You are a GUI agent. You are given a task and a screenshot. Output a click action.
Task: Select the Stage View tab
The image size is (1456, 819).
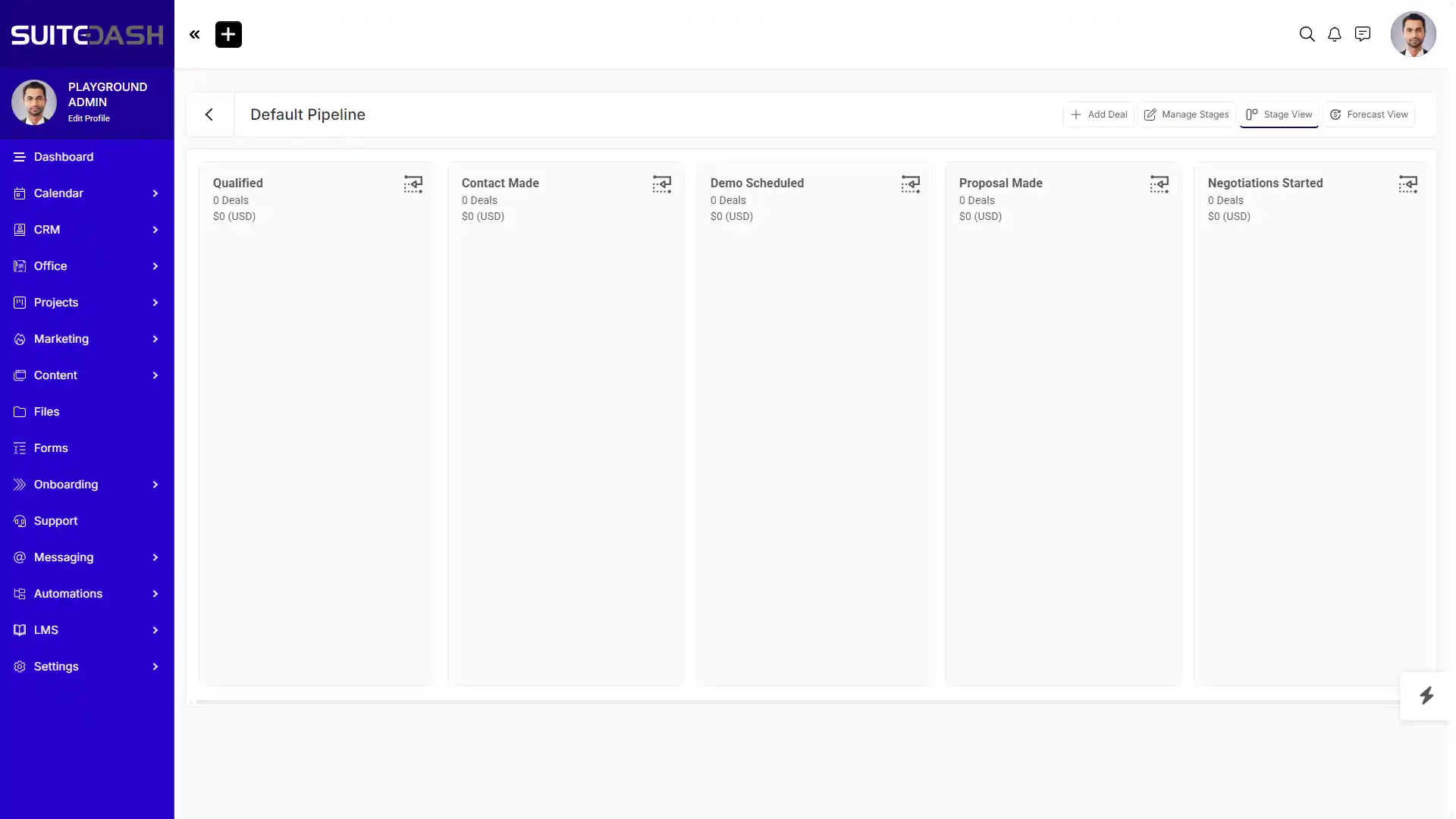tap(1279, 115)
